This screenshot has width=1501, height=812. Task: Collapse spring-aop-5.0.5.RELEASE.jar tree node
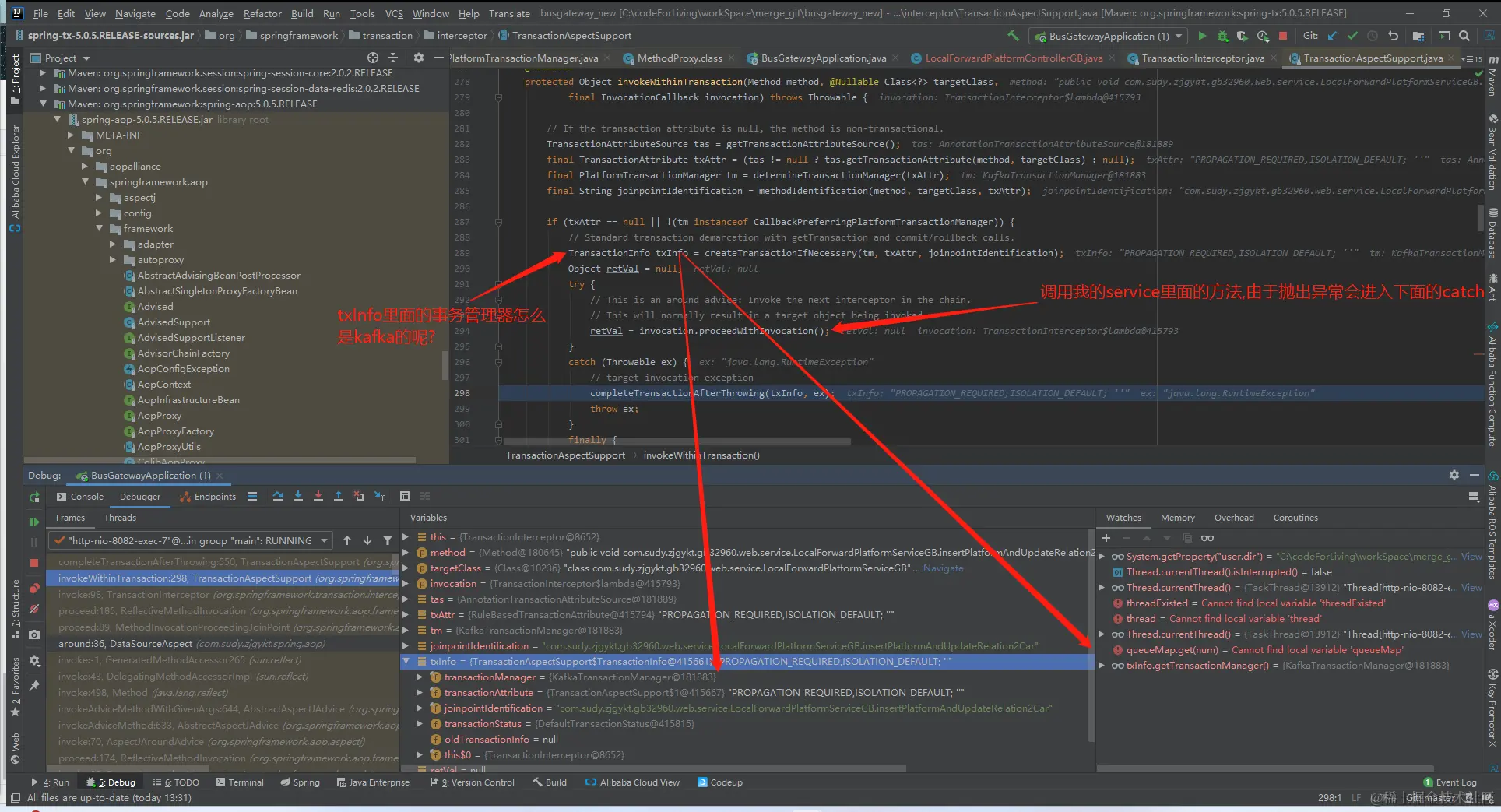tap(58, 120)
